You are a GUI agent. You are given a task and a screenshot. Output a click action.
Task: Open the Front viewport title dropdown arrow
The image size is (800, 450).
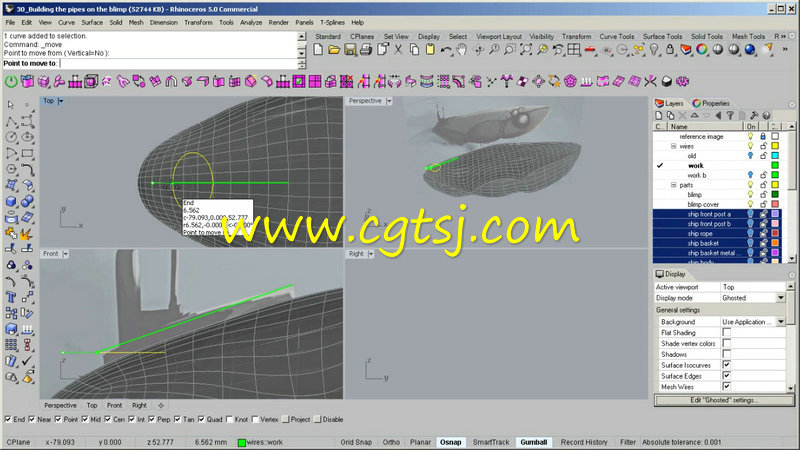tap(65, 254)
